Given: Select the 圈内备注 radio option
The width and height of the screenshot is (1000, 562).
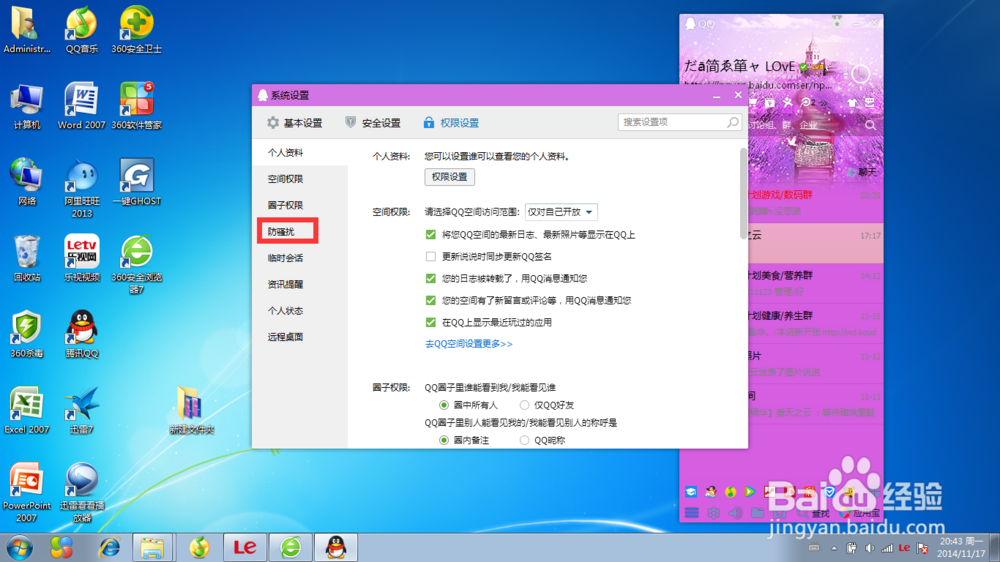Looking at the screenshot, I should point(444,440).
